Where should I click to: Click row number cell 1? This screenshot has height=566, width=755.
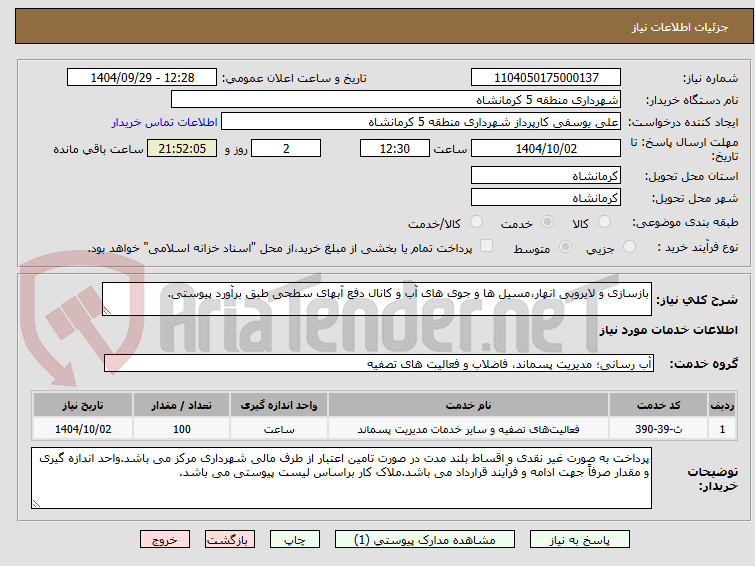pyautogui.click(x=722, y=429)
